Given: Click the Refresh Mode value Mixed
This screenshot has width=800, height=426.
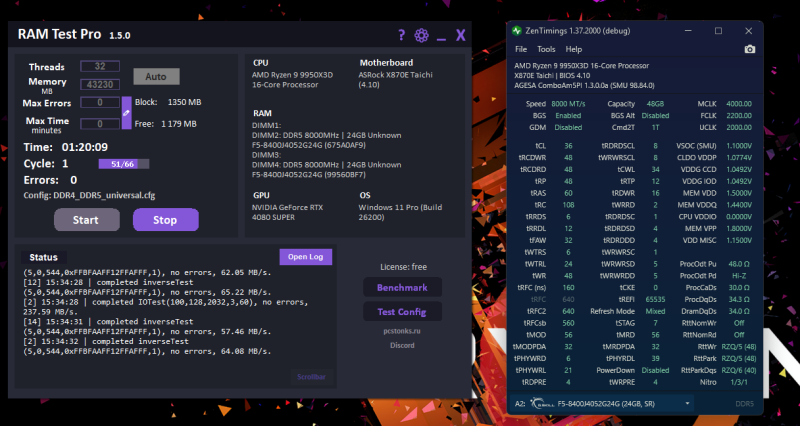Looking at the screenshot, I should click(655, 311).
